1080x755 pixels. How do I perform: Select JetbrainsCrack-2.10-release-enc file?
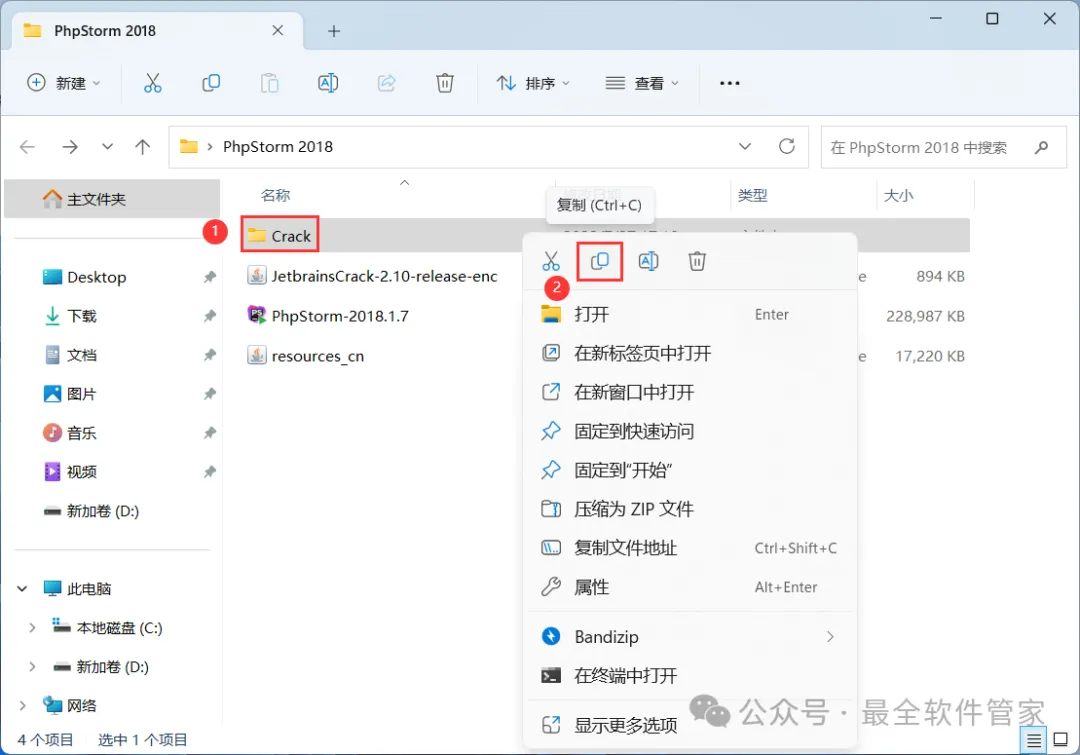pos(373,276)
